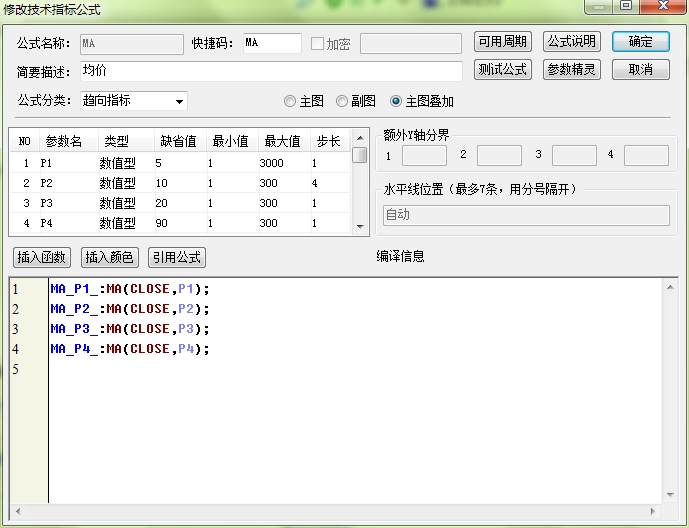Select the P3 parameter row
The image size is (689, 528).
pos(180,203)
